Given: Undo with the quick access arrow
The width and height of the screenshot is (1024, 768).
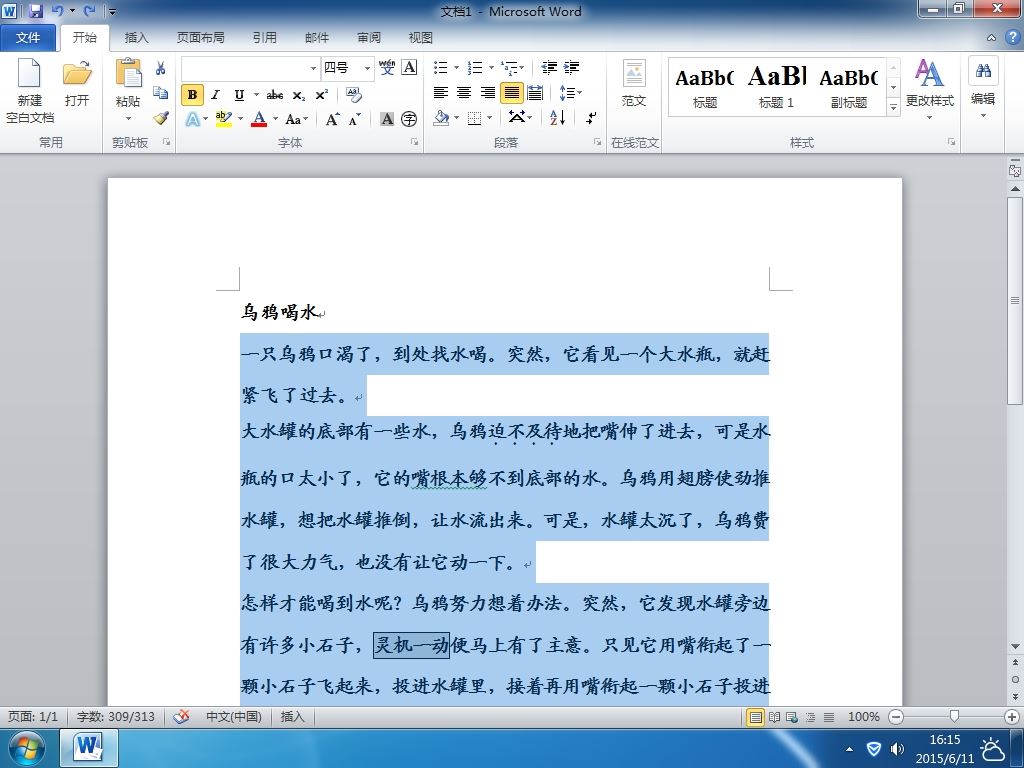Looking at the screenshot, I should tap(57, 11).
